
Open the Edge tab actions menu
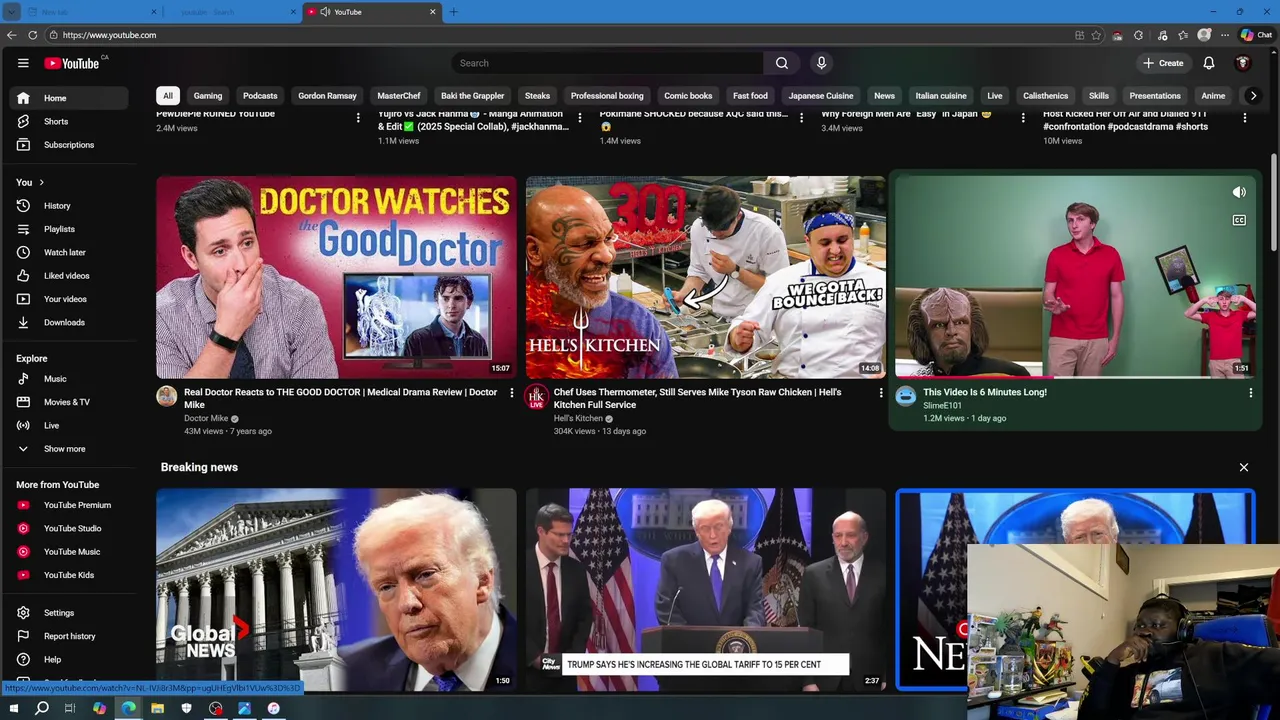pos(11,12)
